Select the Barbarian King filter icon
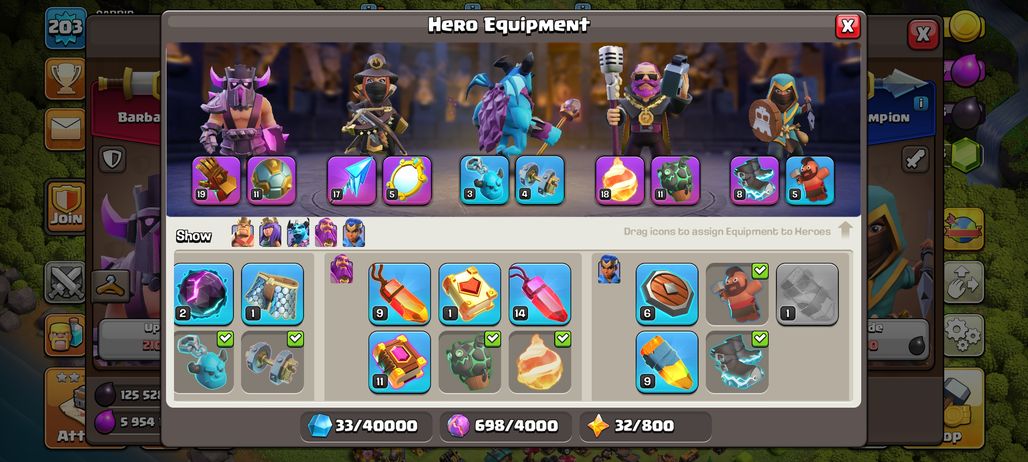 tap(243, 233)
